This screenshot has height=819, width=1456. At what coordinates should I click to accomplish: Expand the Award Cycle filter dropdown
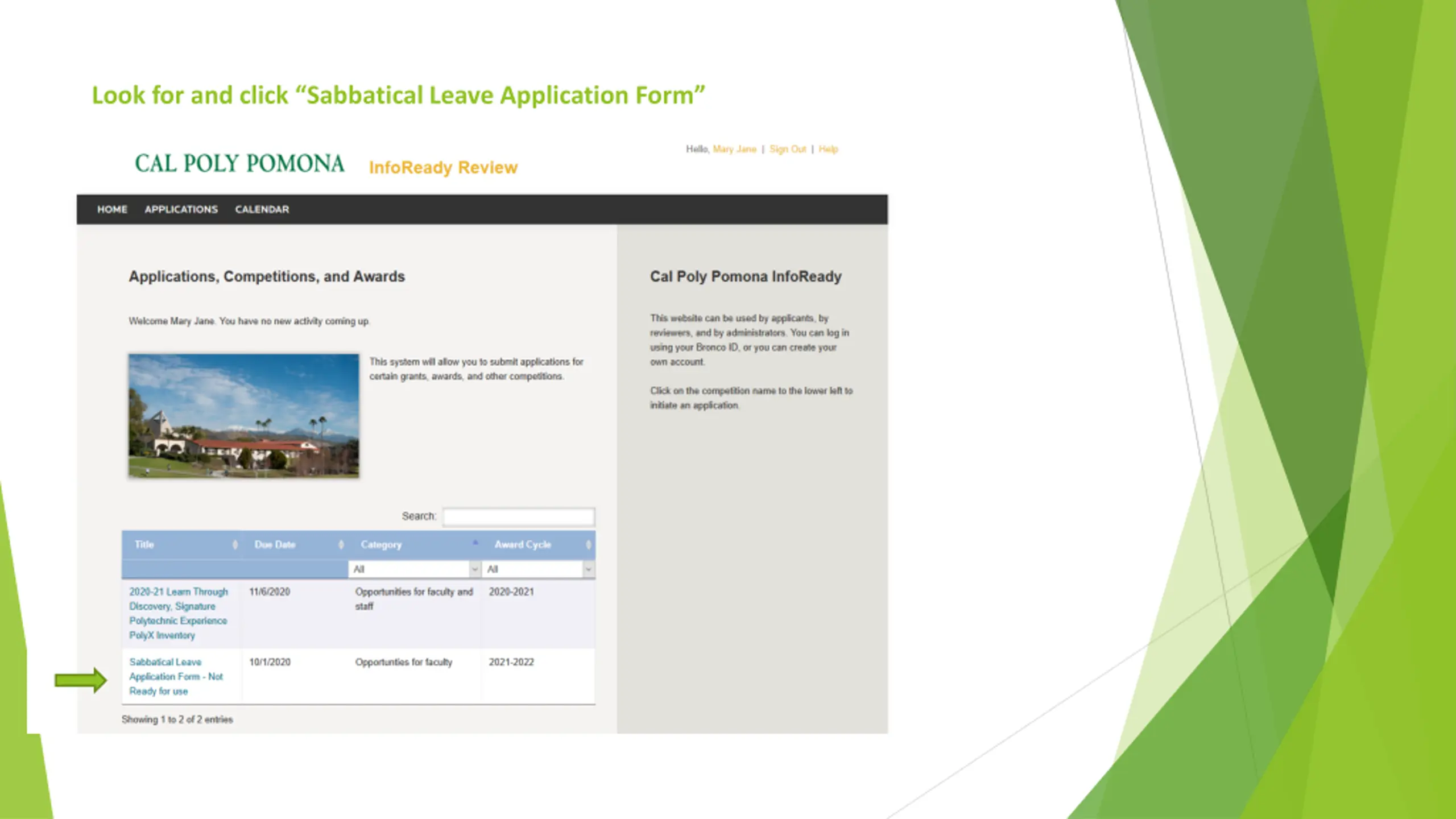[x=538, y=569]
